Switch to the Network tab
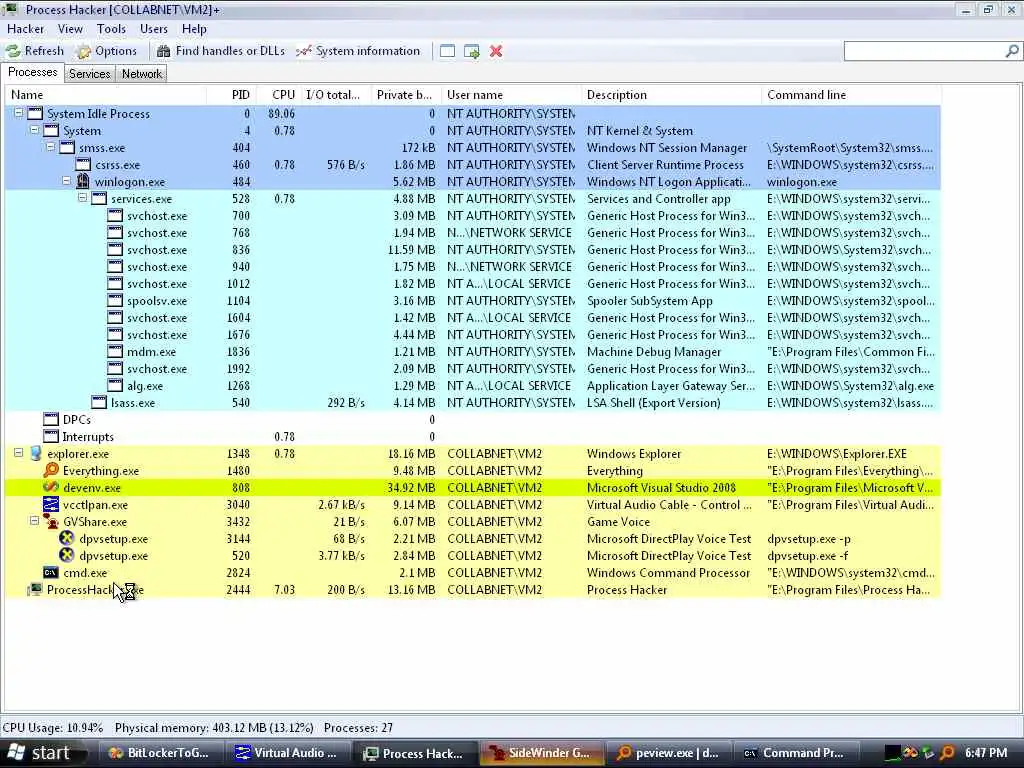The image size is (1024, 768). (142, 74)
